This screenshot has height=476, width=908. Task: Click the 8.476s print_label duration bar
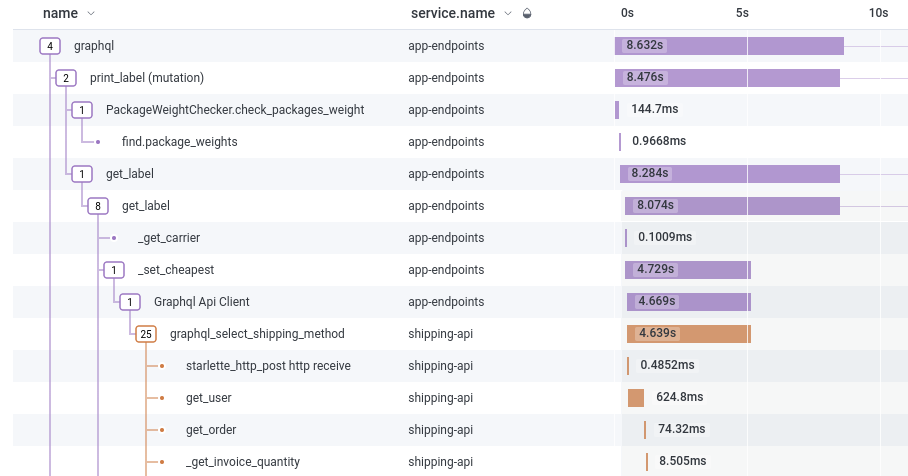click(727, 78)
